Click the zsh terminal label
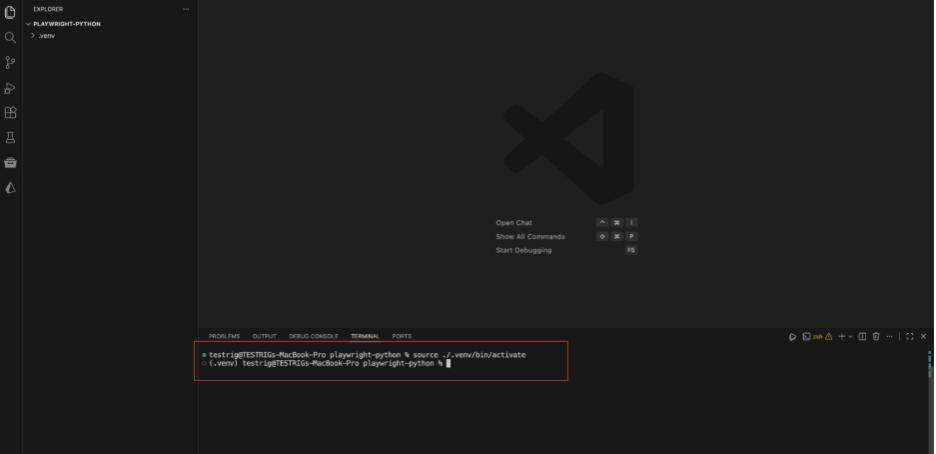This screenshot has width=936, height=454. [x=817, y=336]
